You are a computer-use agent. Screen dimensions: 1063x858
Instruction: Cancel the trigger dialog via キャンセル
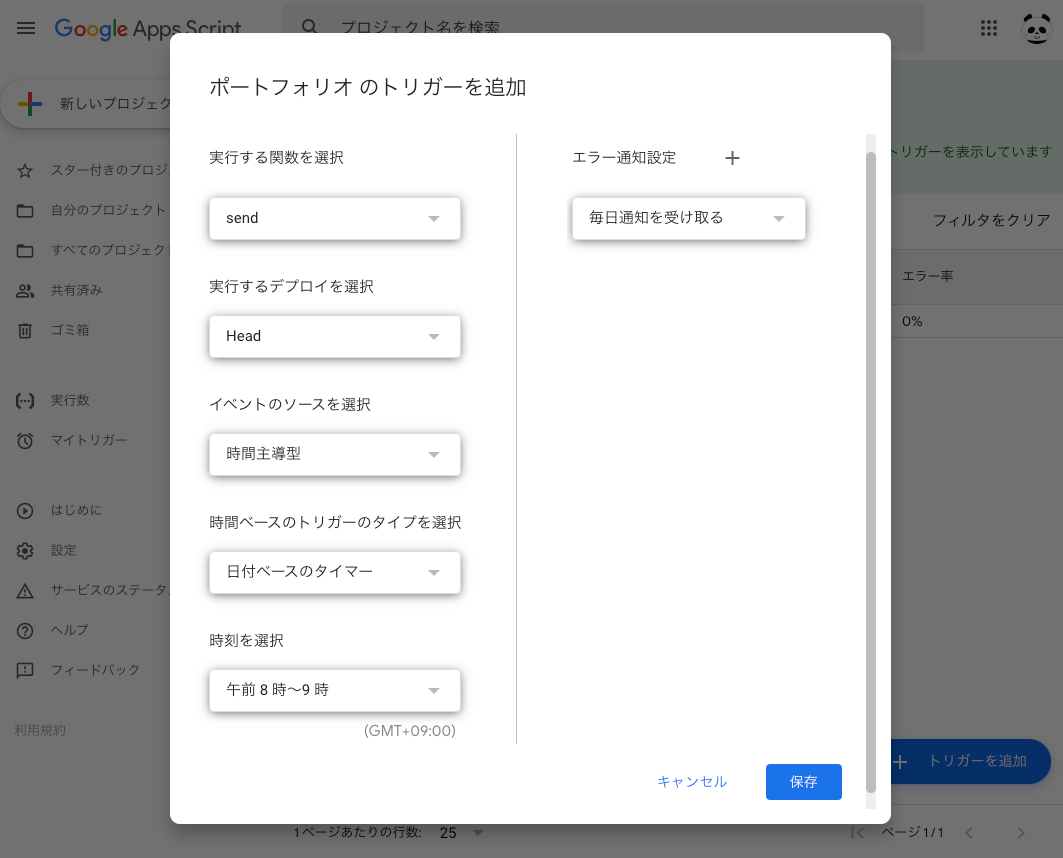(691, 782)
